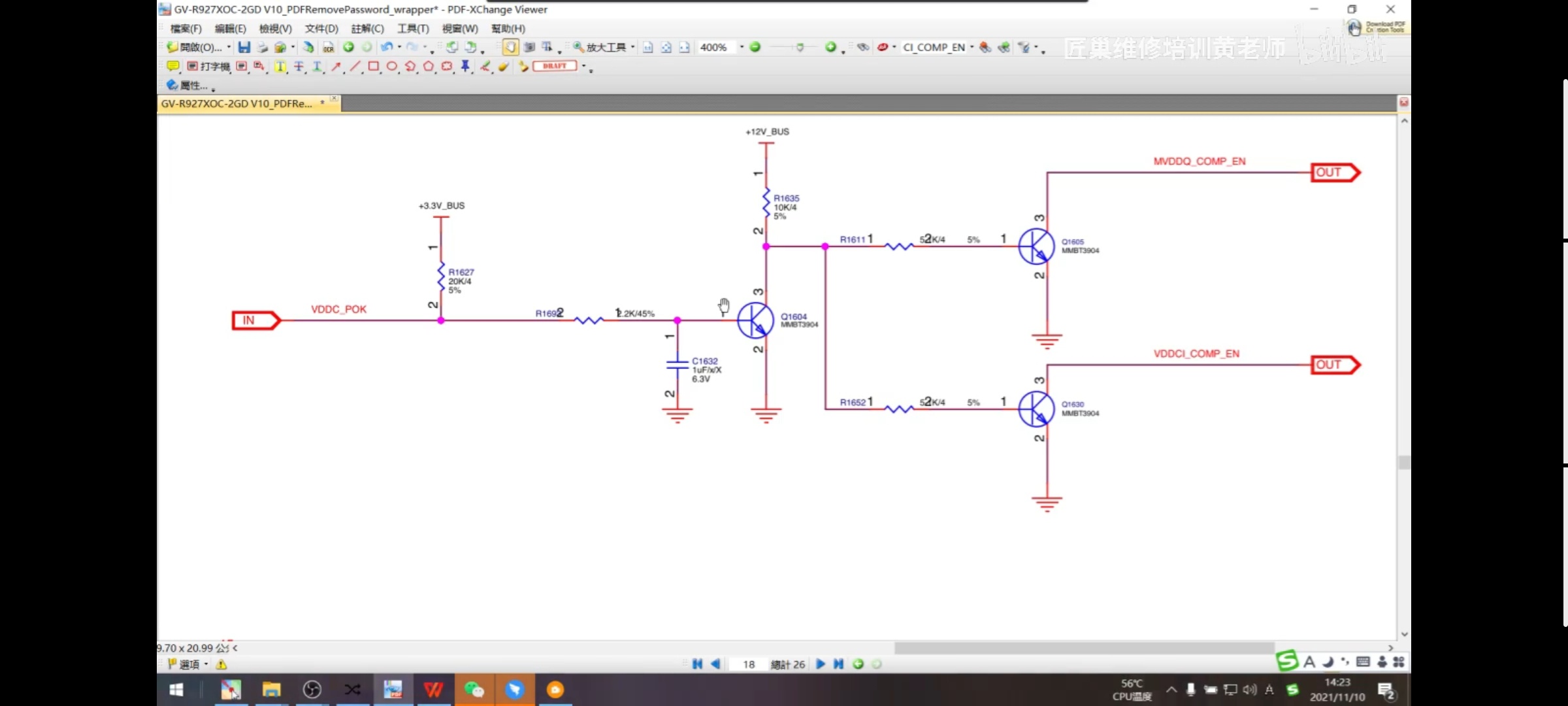
Task: Click the Download PDF Creation Tools link
Action: pos(1377,27)
